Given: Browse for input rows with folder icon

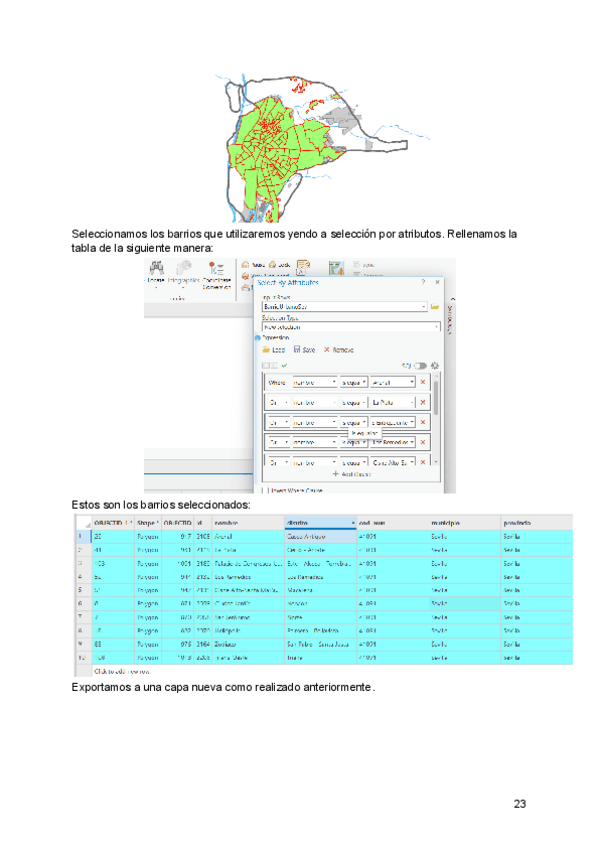Looking at the screenshot, I should [436, 307].
